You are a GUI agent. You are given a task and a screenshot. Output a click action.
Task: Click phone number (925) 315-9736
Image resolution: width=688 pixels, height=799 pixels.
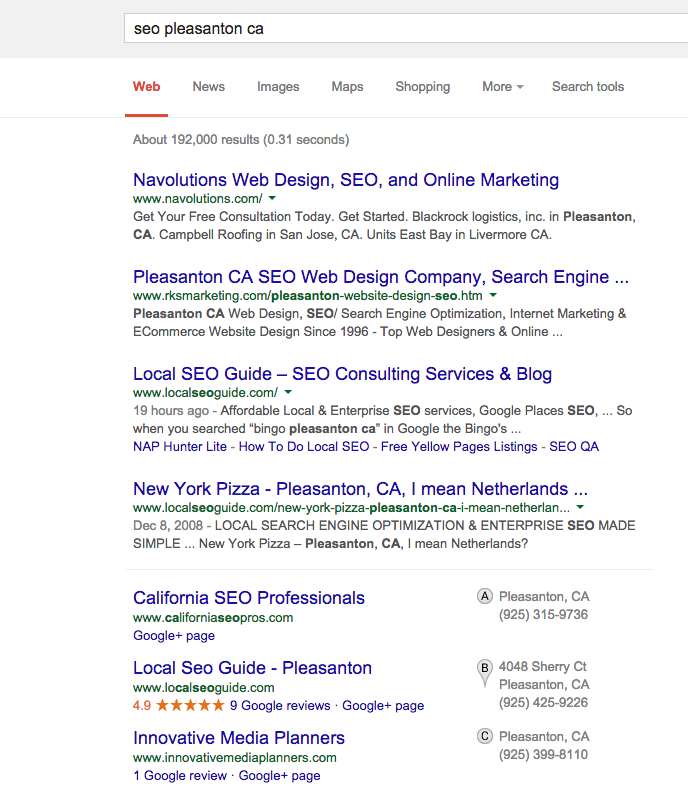tap(543, 615)
